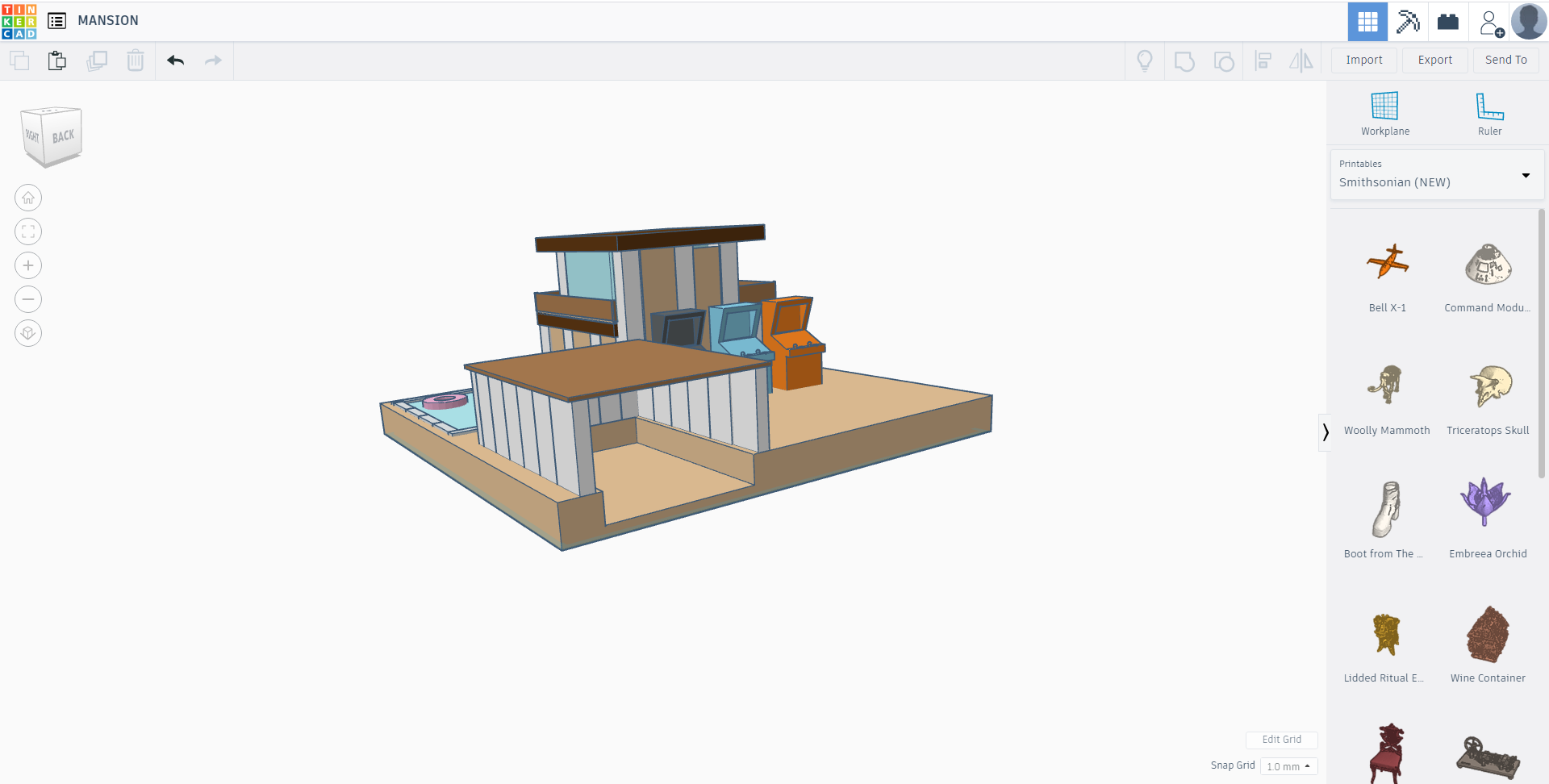Toggle the design properties list icon
1549x784 pixels.
point(56,21)
